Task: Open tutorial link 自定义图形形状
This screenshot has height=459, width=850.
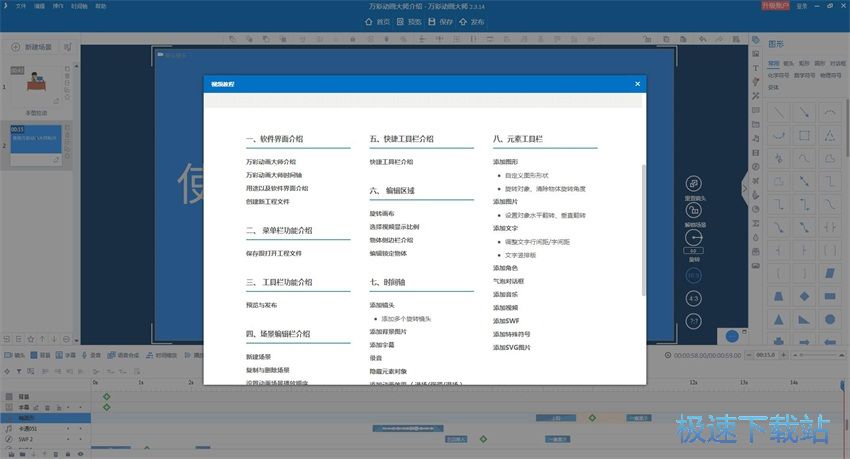Action: pos(526,176)
